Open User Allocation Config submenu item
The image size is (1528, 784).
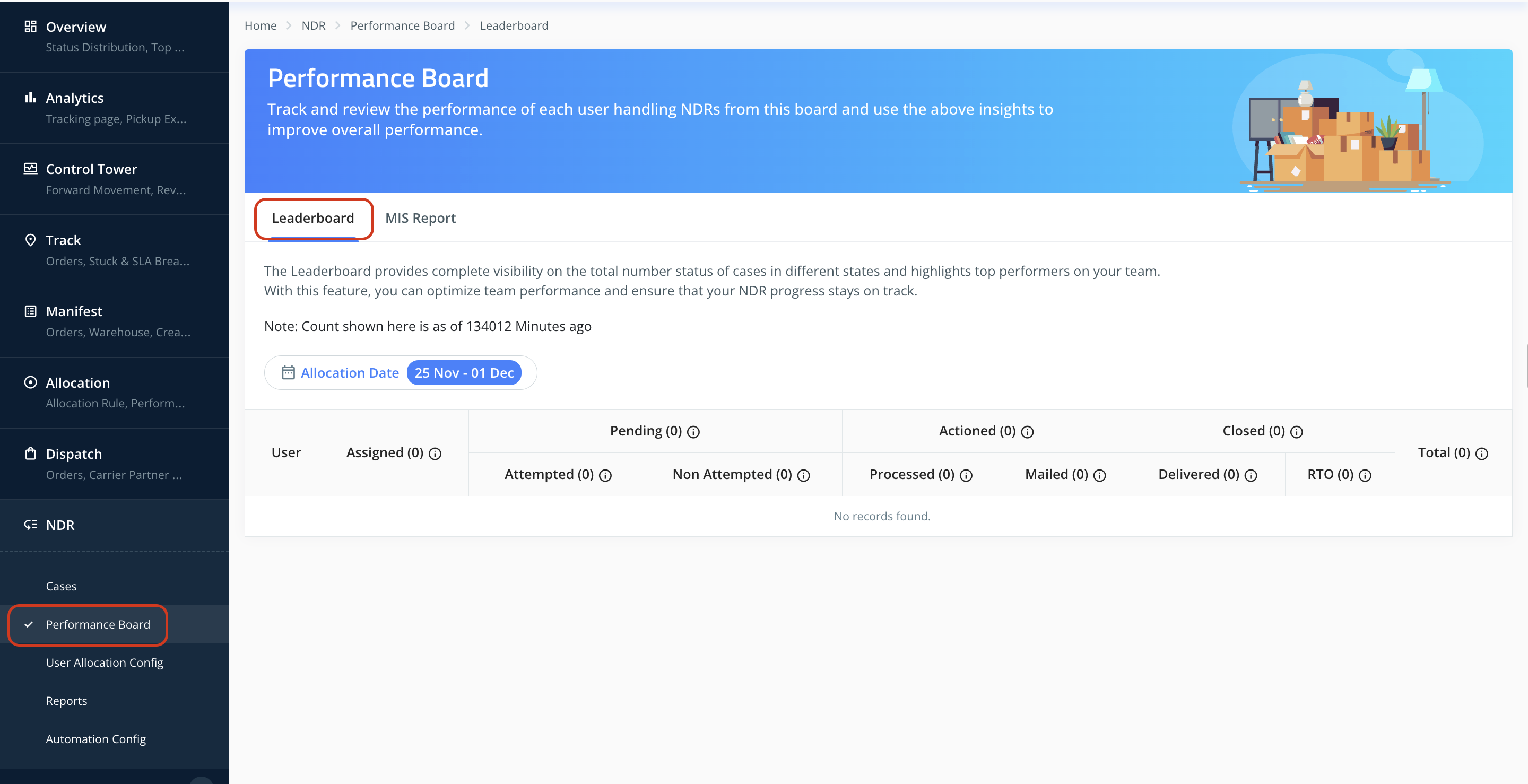[105, 663]
